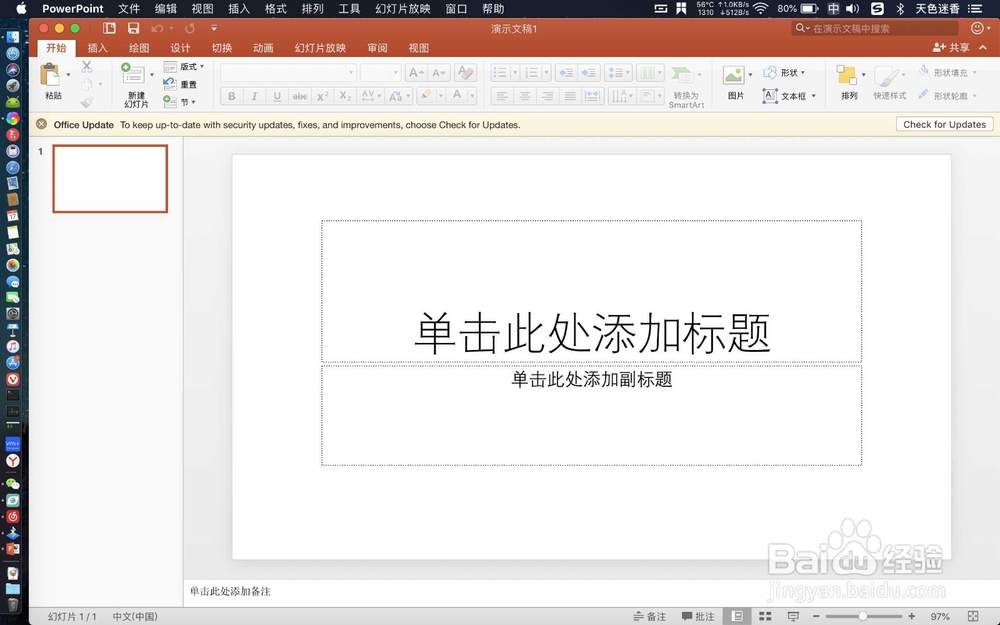Start slideshow from the status bar icon

tap(793, 616)
